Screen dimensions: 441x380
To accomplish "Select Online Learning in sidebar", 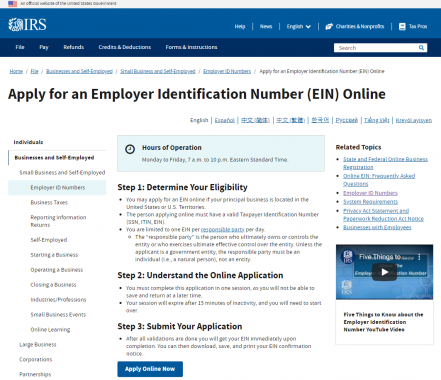I will [50, 330].
